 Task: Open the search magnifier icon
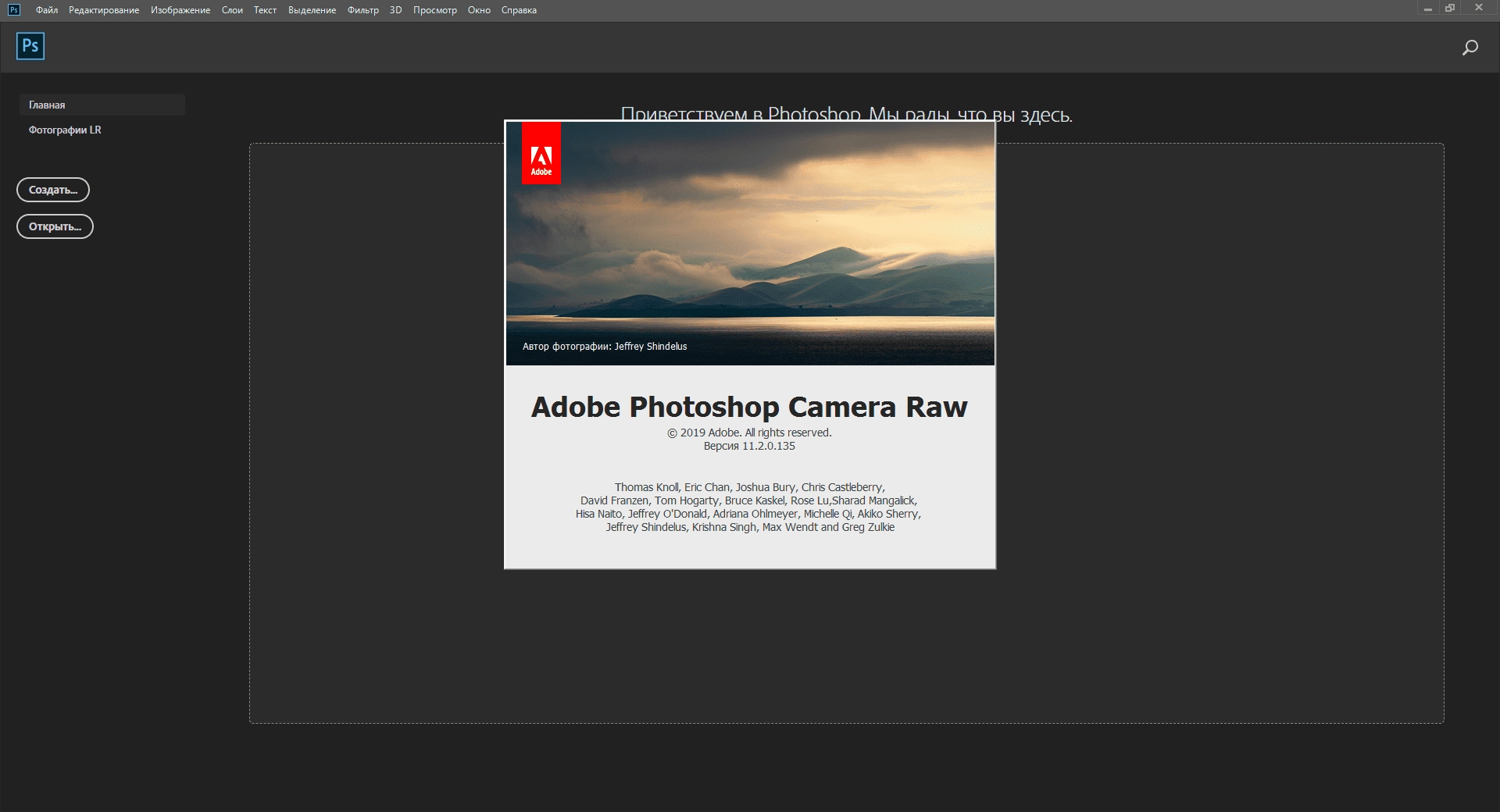click(1470, 48)
